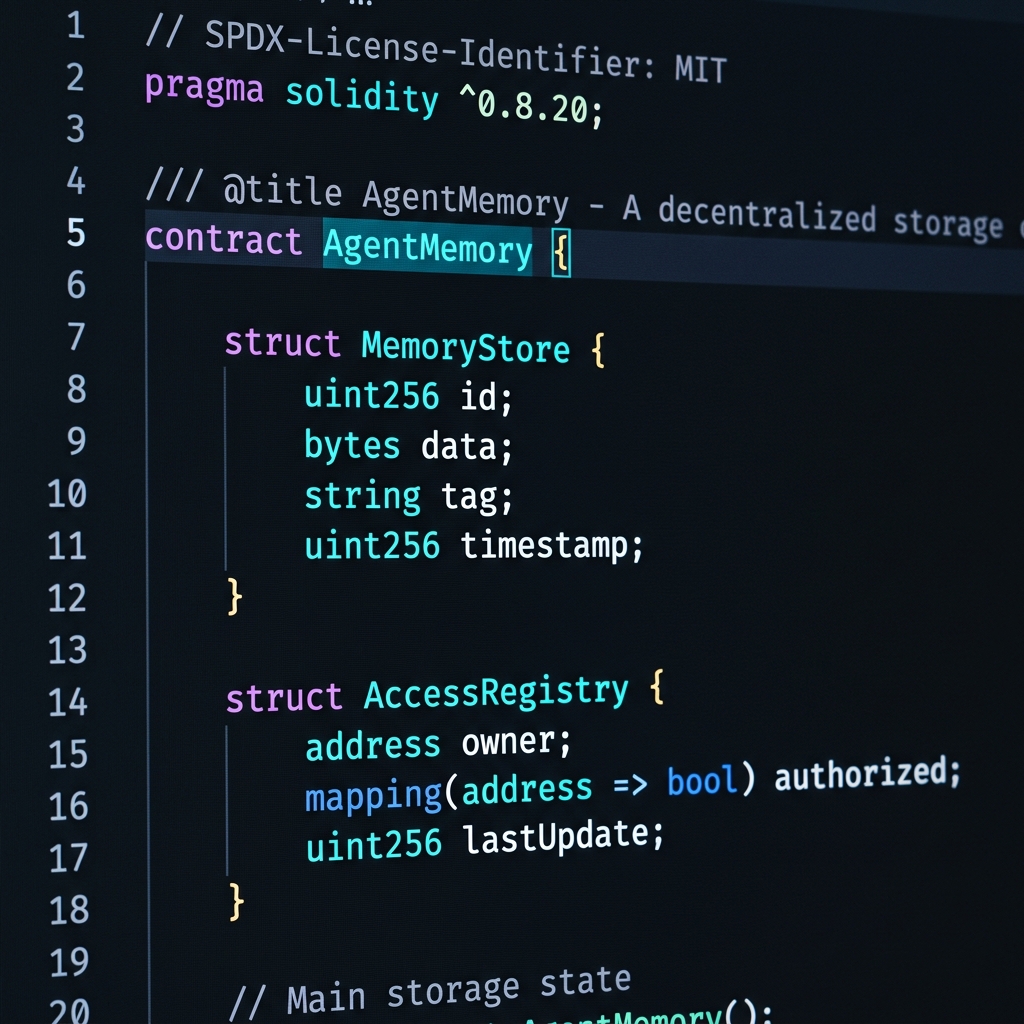The width and height of the screenshot is (1024, 1024).
Task: Click the 'lastUpdate;' field name
Action: click(564, 837)
